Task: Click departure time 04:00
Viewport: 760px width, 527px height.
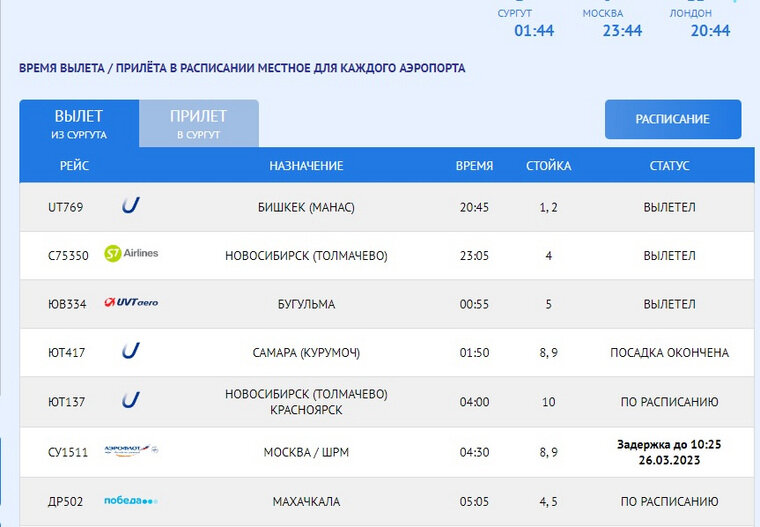Action: click(474, 402)
